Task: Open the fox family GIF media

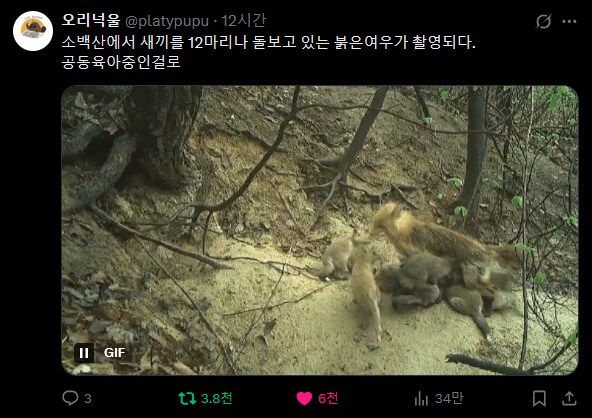Action: pos(319,230)
